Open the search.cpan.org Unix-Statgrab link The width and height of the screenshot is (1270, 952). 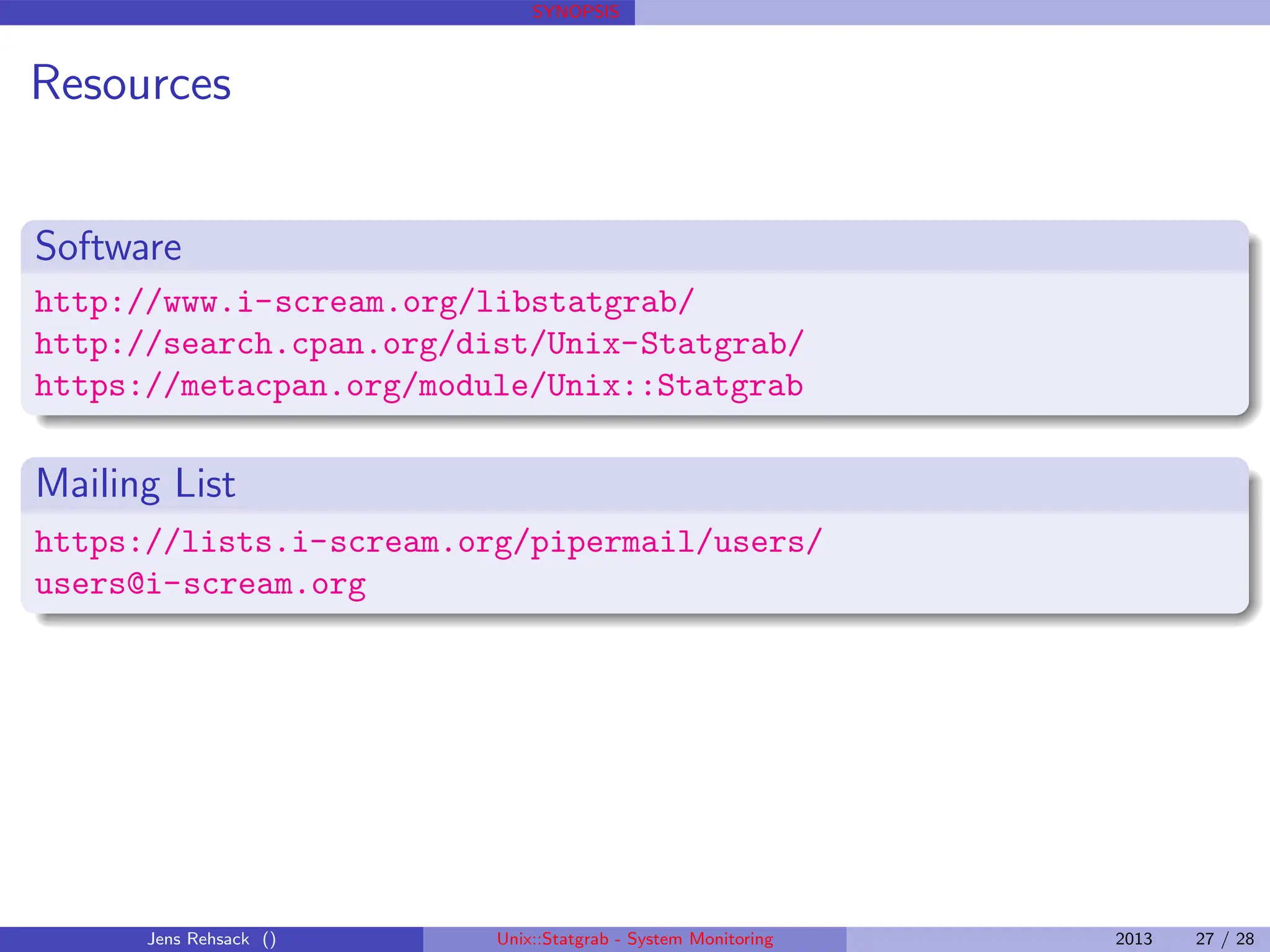(419, 344)
